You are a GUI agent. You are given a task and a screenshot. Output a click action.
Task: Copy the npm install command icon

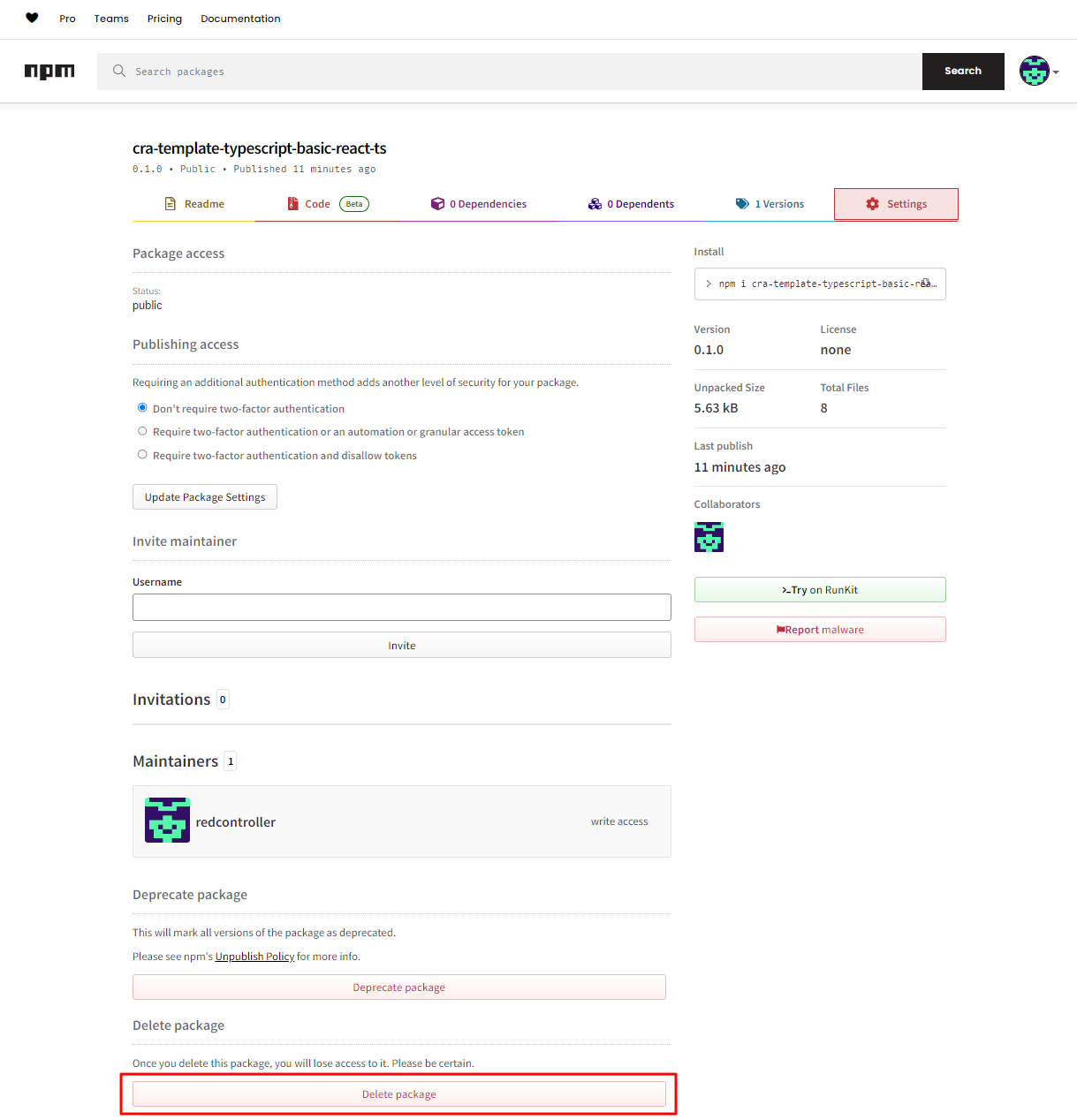pyautogui.click(x=926, y=284)
